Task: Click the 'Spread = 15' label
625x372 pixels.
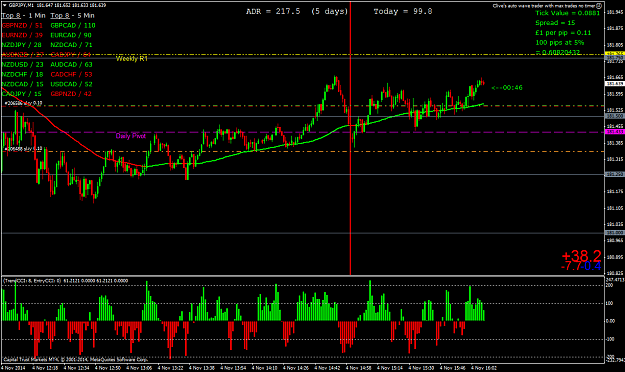Action: coord(555,23)
